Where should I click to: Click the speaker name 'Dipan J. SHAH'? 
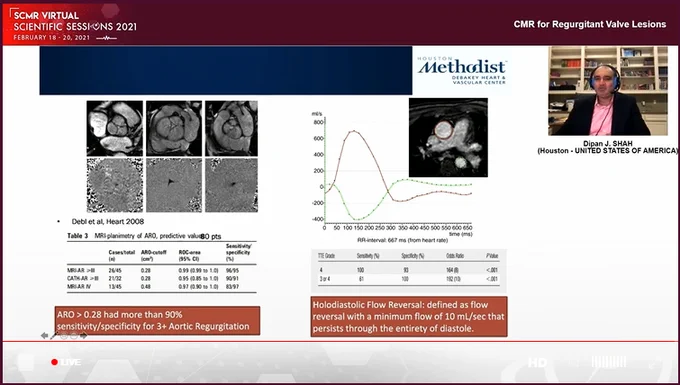point(607,144)
